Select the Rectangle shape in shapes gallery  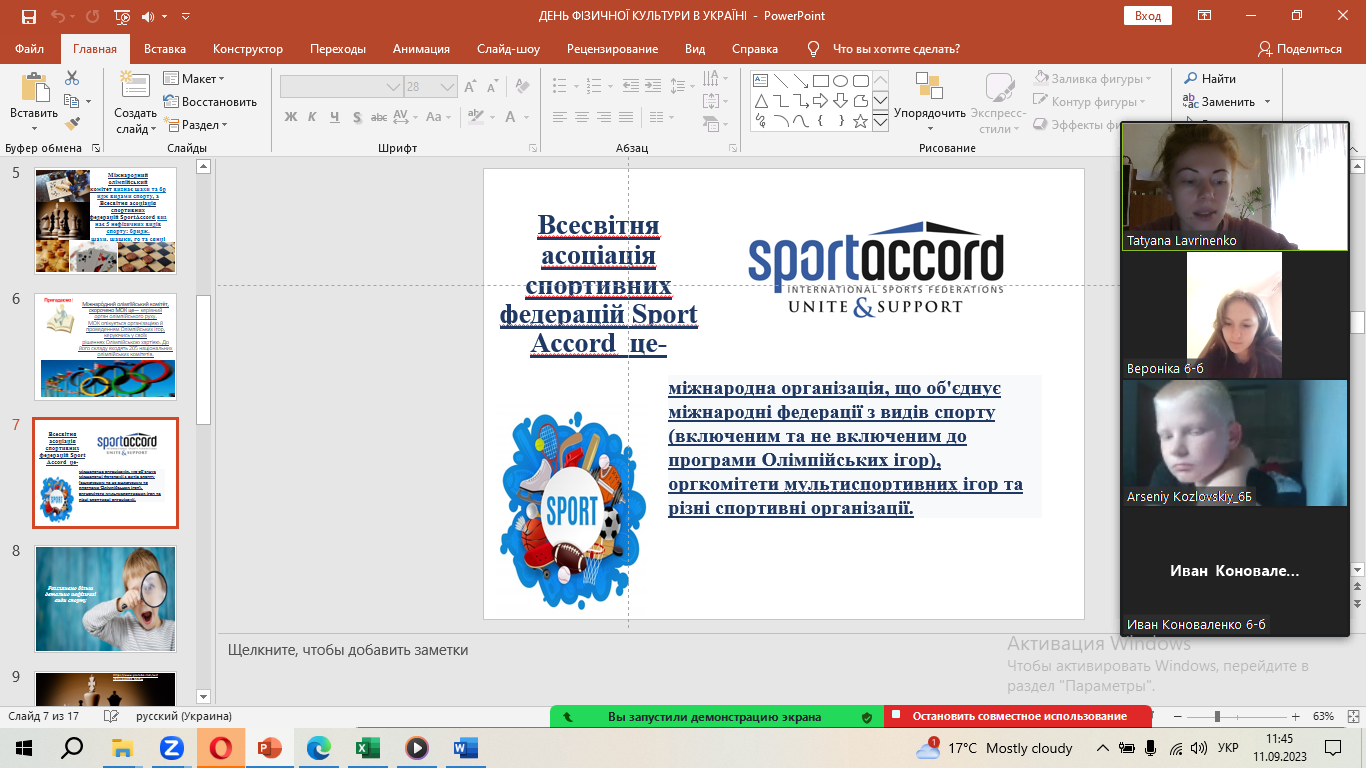click(820, 81)
